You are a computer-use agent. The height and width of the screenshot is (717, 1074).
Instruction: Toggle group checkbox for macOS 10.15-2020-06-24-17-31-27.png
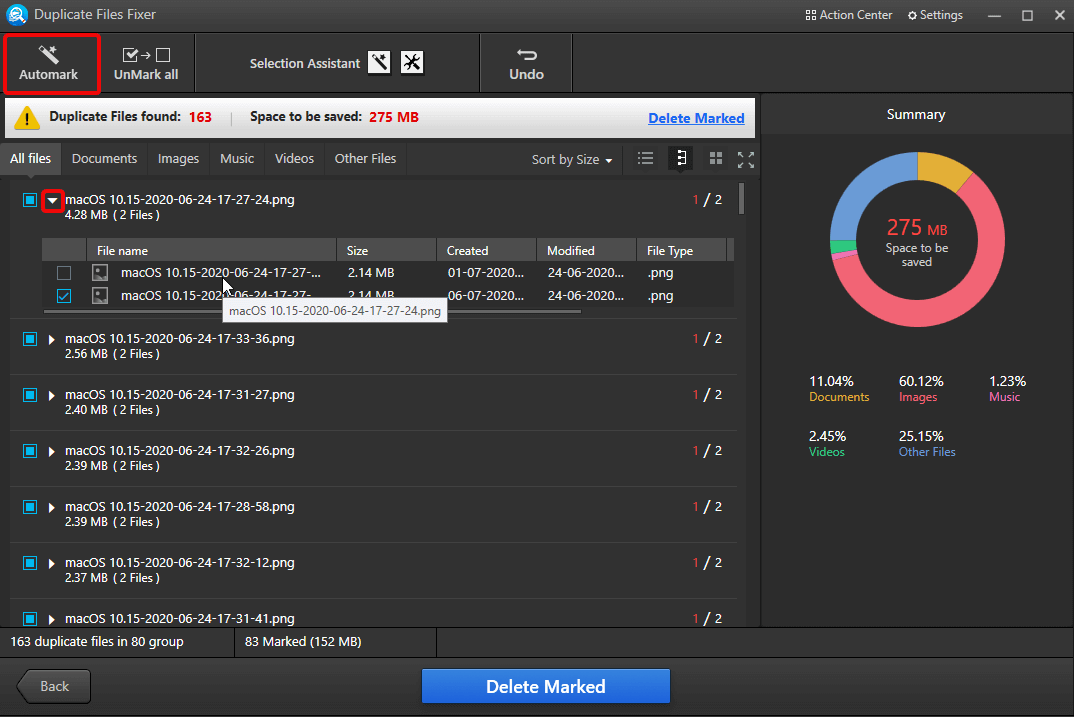tap(29, 395)
